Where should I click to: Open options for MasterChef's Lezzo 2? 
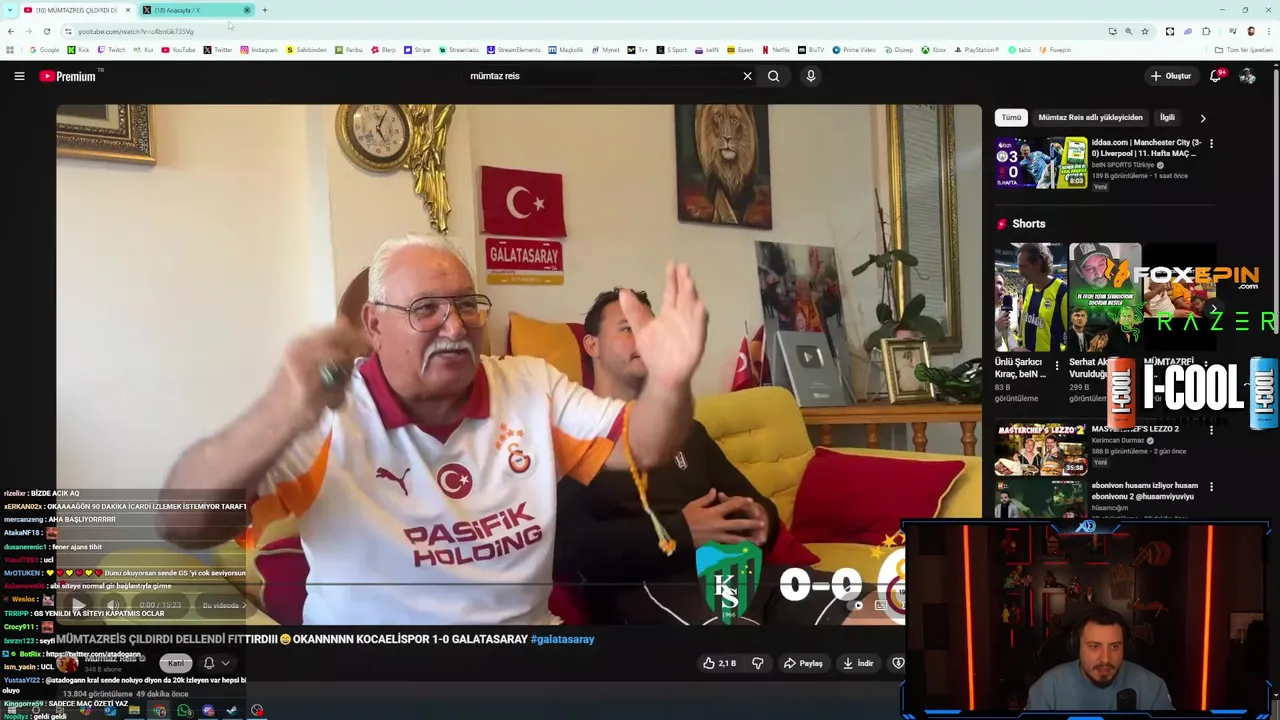[x=1211, y=430]
